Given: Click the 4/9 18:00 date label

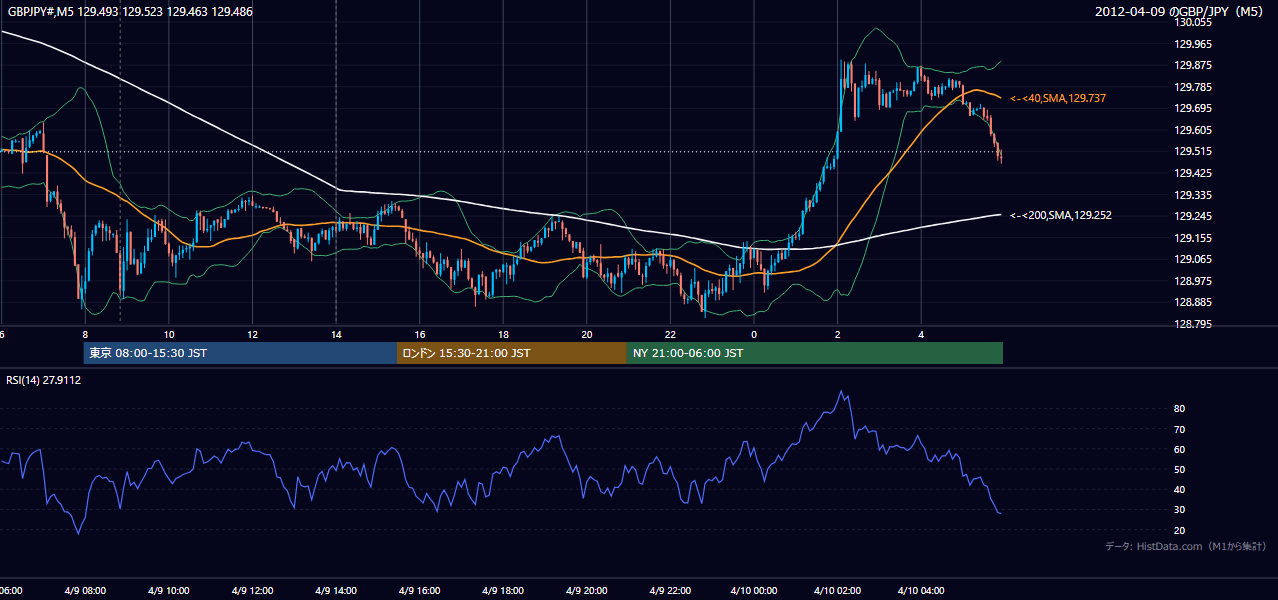Looking at the screenshot, I should [503, 590].
